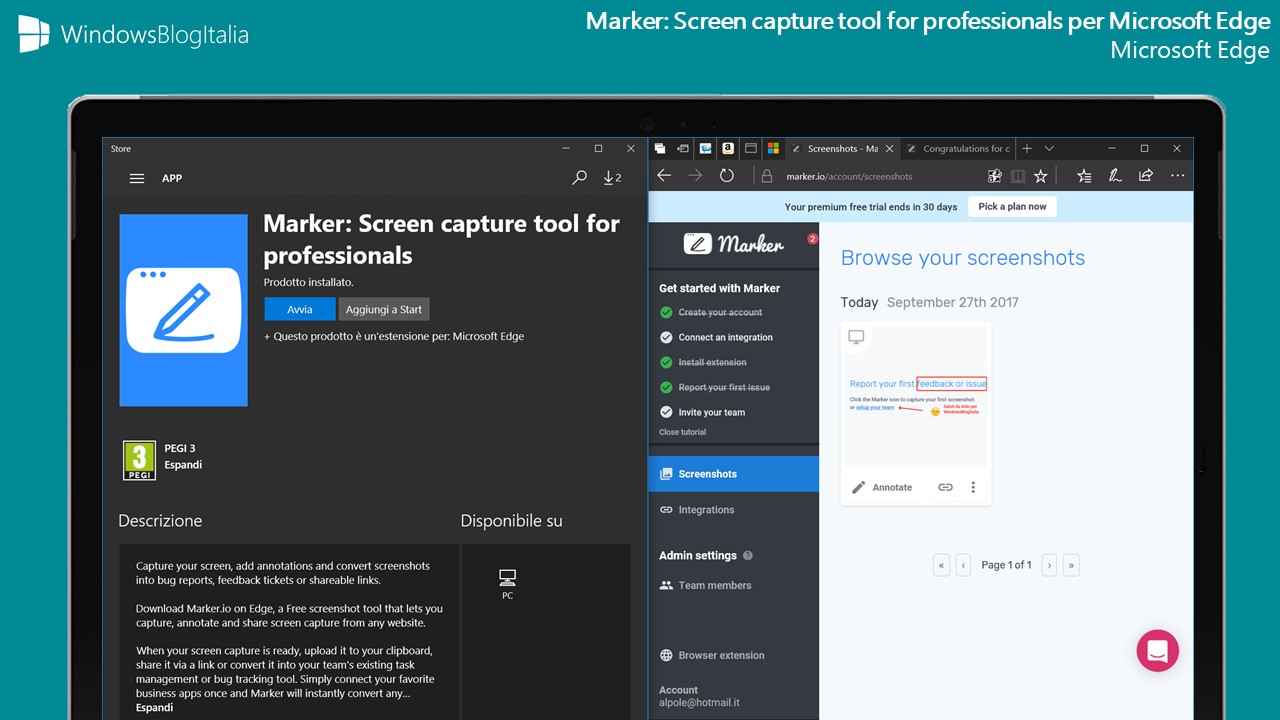This screenshot has height=720, width=1280.
Task: Open the Edge tab preview dropdown chevron
Action: pos(1049,148)
